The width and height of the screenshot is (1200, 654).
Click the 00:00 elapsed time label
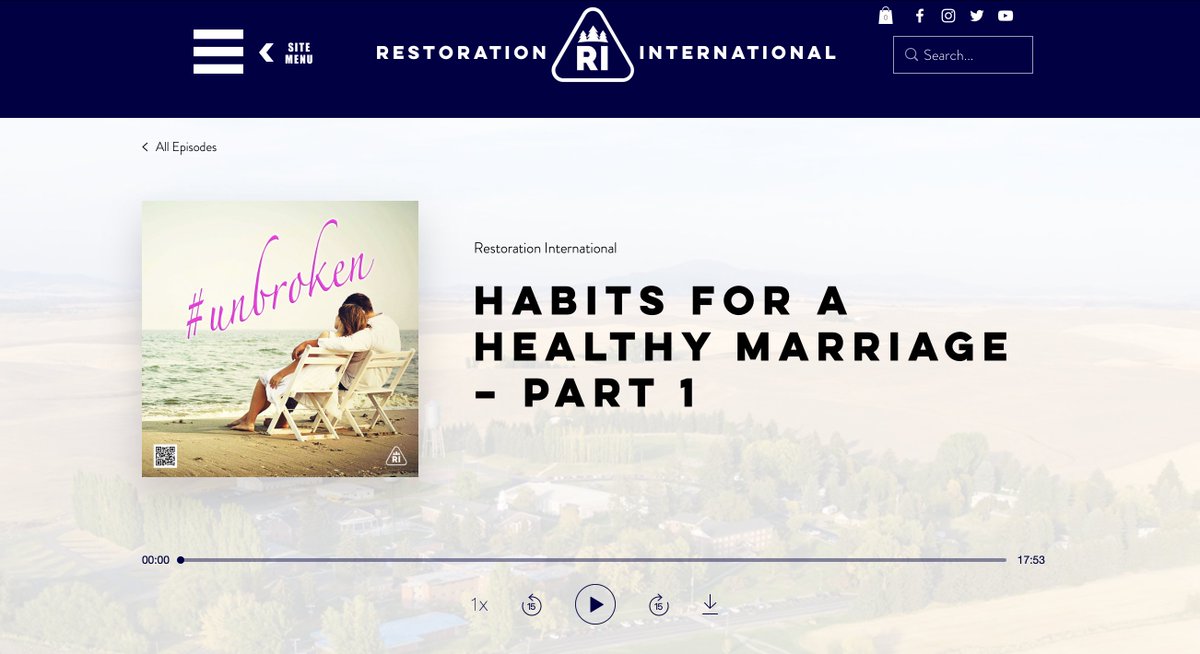pyautogui.click(x=156, y=560)
